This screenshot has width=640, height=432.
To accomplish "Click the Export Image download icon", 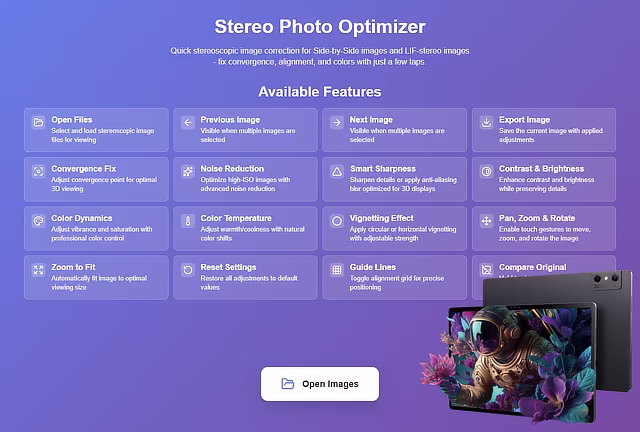I will point(486,122).
